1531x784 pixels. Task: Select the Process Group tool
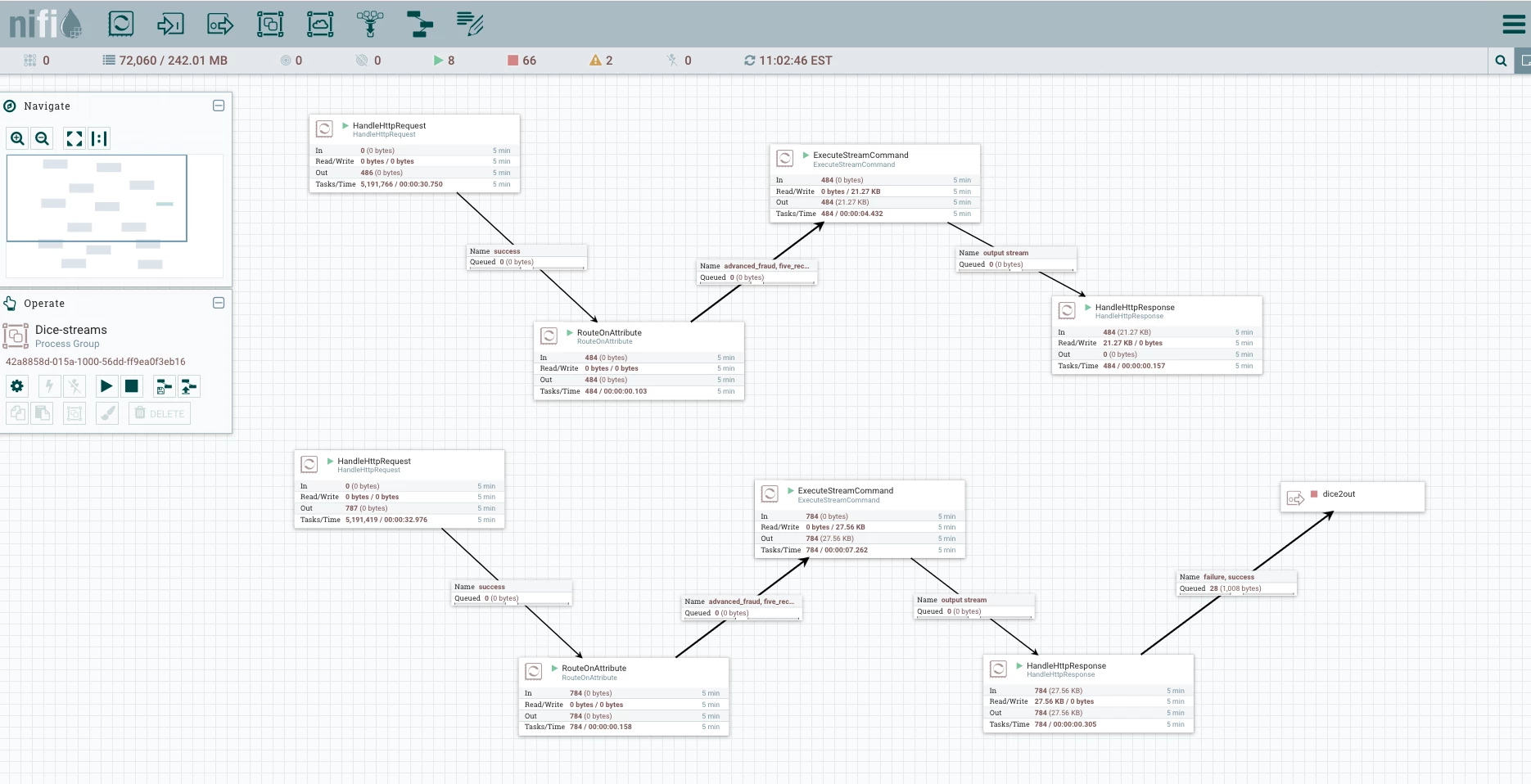(270, 24)
